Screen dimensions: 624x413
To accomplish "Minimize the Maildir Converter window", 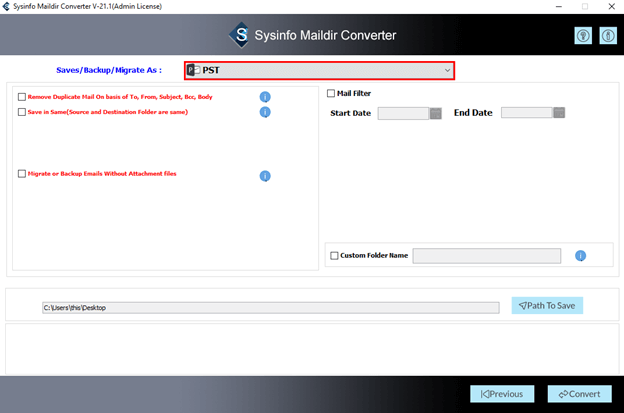I will (559, 6).
